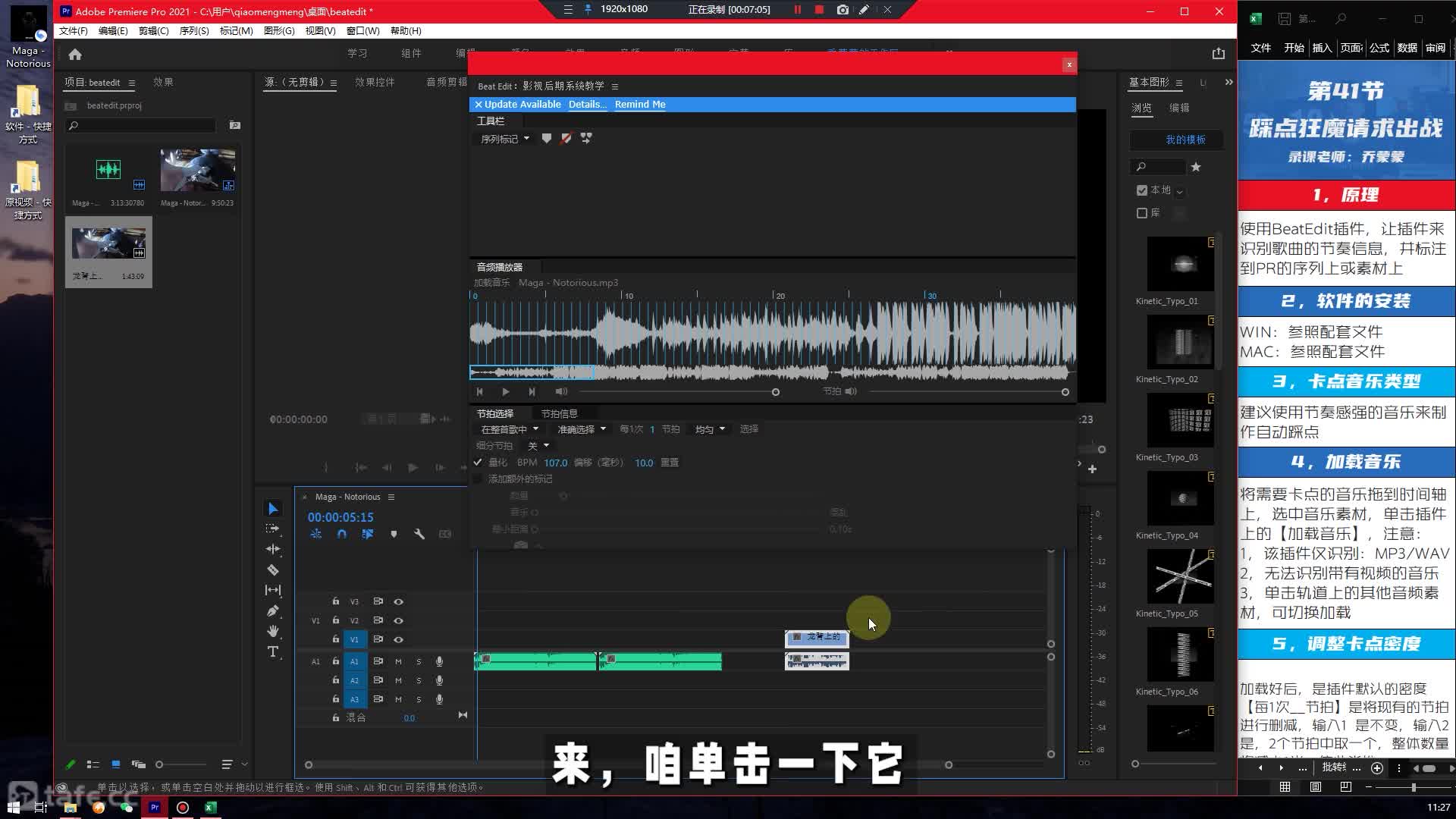Toggle Linked Selection in timeline
Image resolution: width=1456 pixels, height=819 pixels.
click(x=368, y=534)
